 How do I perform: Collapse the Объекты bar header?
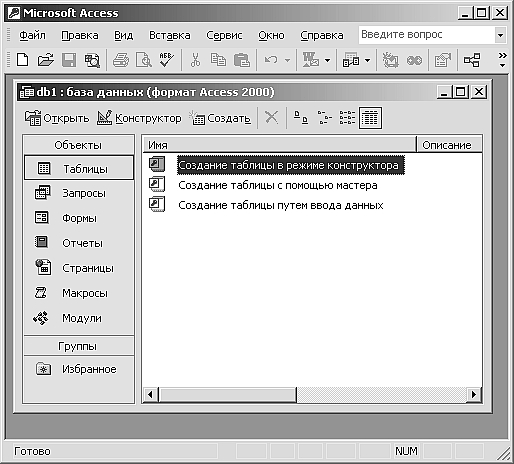pos(78,145)
